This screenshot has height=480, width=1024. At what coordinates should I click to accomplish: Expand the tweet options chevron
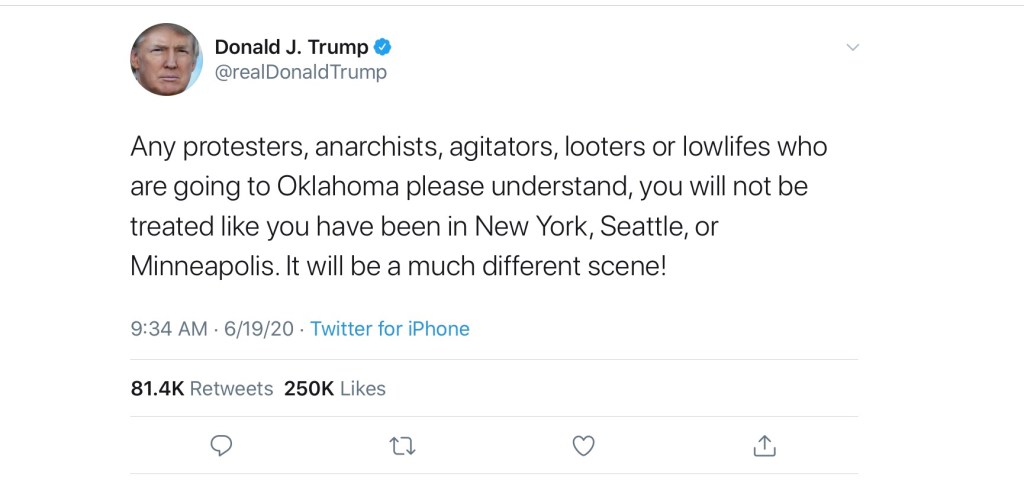[852, 47]
